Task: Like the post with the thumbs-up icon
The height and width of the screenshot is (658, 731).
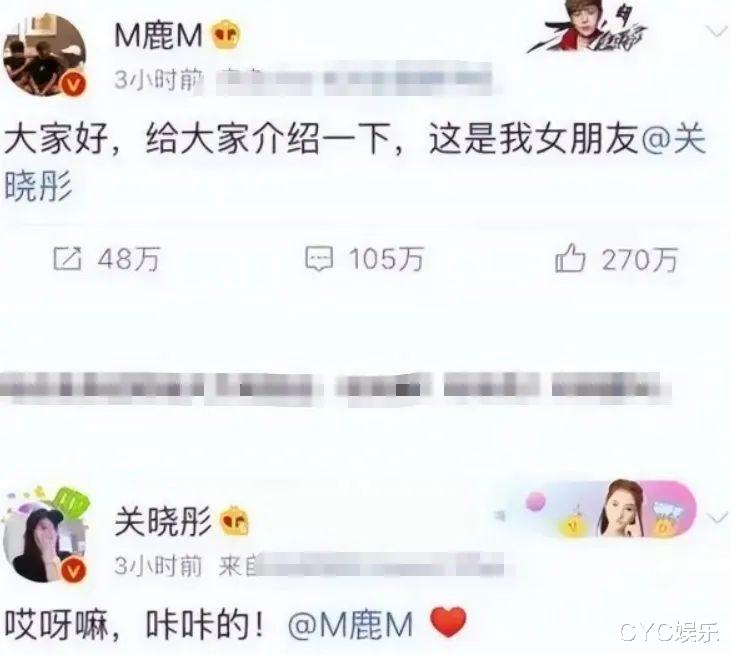Action: point(570,258)
